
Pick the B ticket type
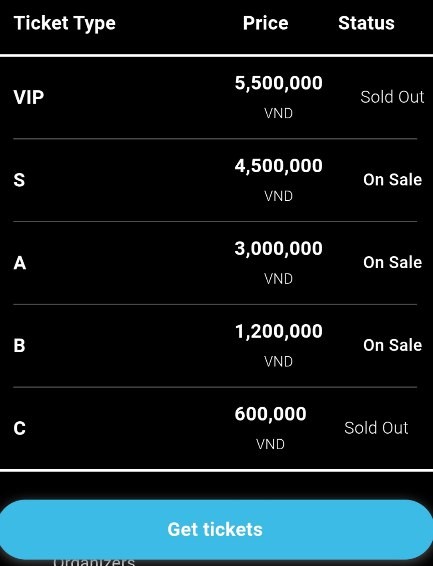tap(19, 345)
